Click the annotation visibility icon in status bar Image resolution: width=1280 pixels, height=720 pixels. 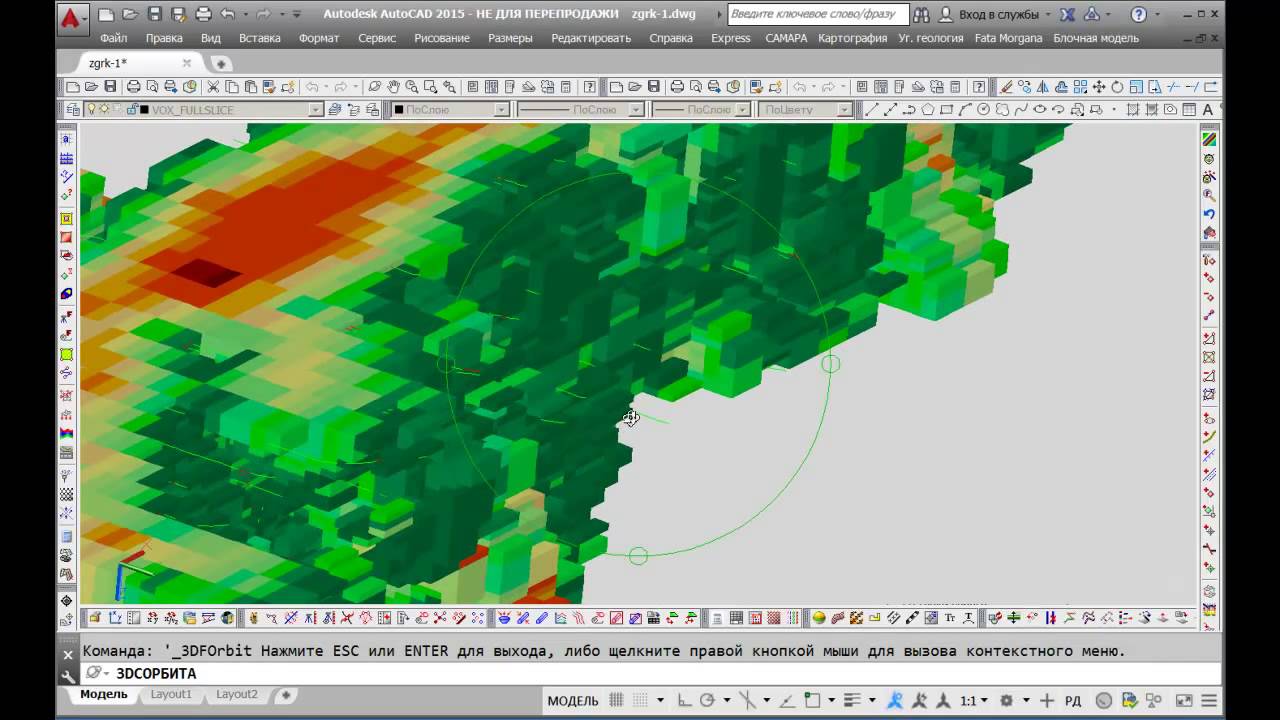[x=895, y=701]
